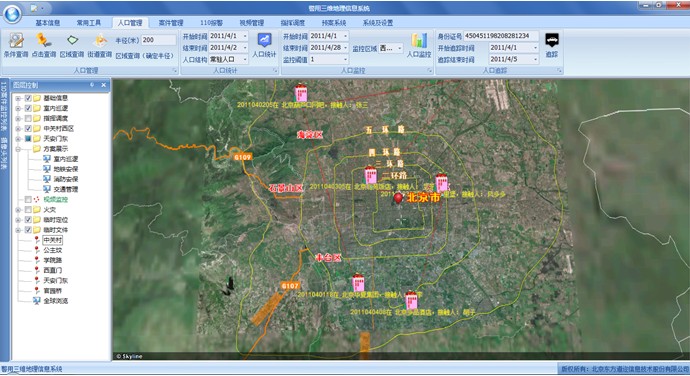Enable the 指挥调度 layer checkbox
690x376 pixels.
[28, 118]
